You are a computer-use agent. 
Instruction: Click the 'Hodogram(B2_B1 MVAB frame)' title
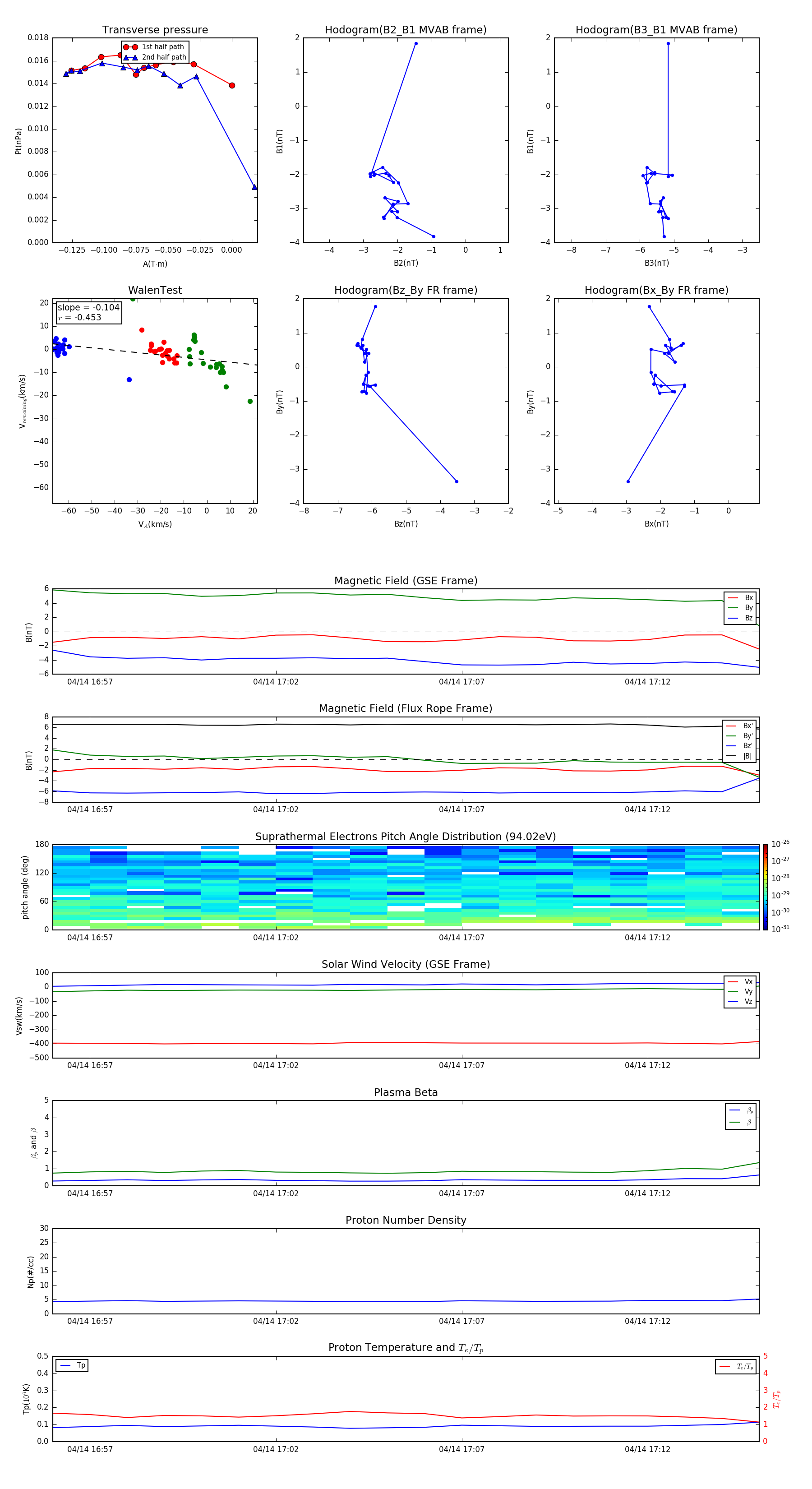click(x=406, y=30)
